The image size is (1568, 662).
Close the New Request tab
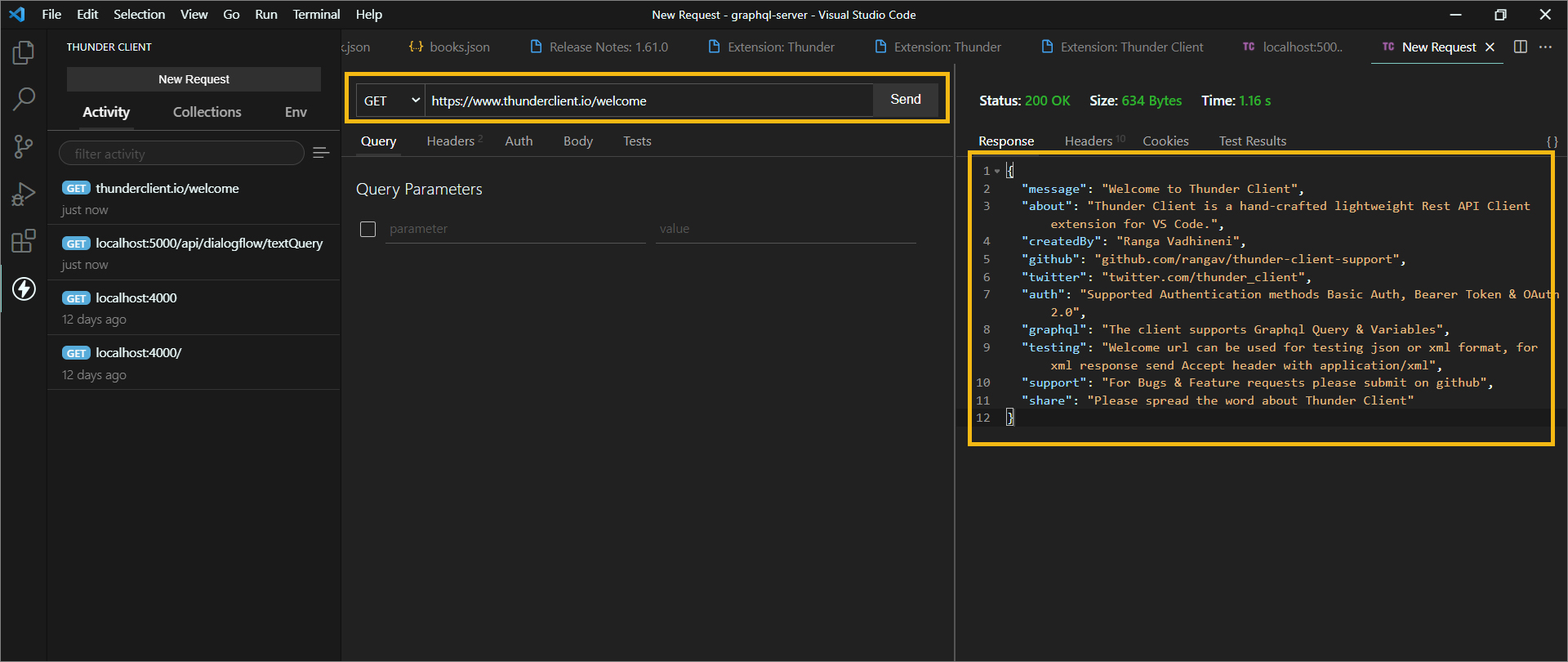[1490, 47]
